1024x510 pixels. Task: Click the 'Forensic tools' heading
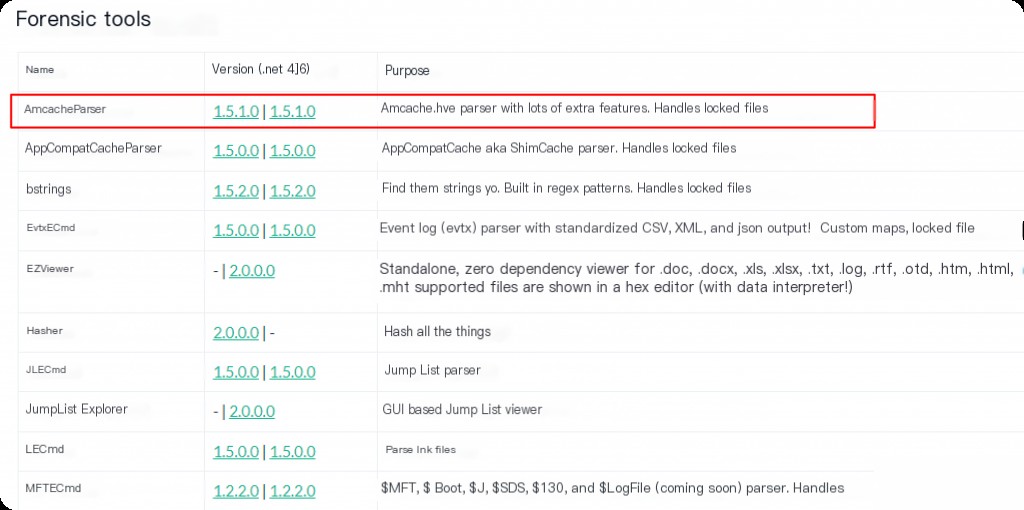coord(83,19)
